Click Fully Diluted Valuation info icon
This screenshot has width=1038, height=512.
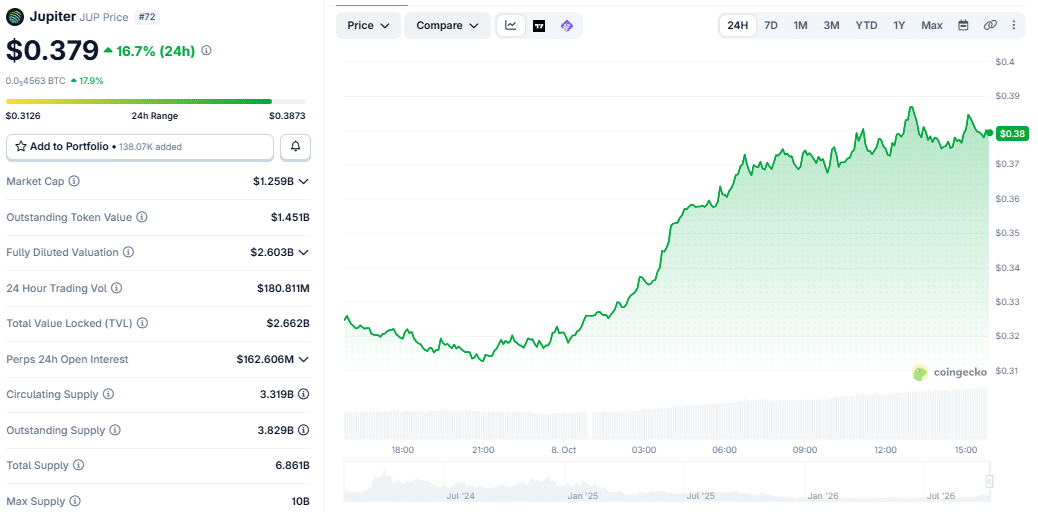point(128,252)
